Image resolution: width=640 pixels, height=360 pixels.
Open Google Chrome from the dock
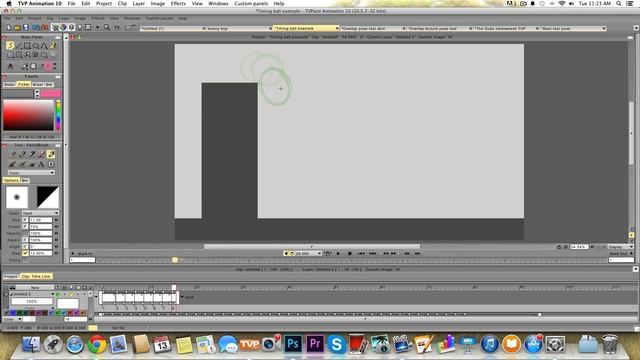coord(97,345)
